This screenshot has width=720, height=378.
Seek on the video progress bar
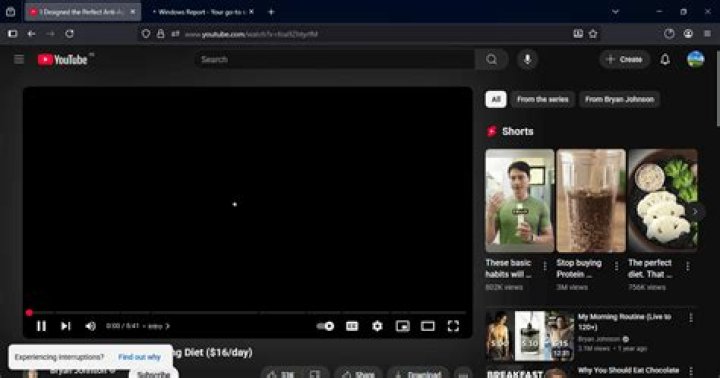248,313
